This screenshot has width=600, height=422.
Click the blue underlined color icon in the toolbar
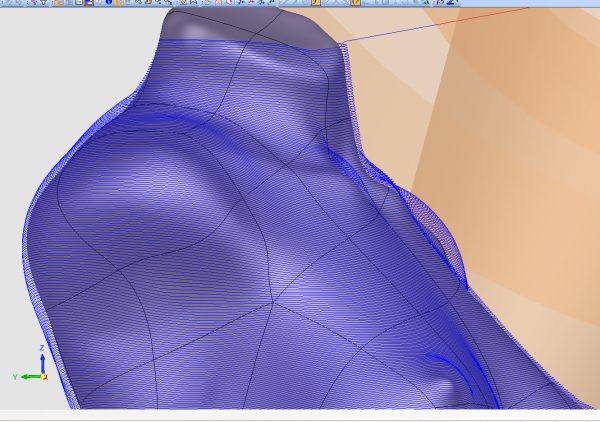pyautogui.click(x=450, y=2)
